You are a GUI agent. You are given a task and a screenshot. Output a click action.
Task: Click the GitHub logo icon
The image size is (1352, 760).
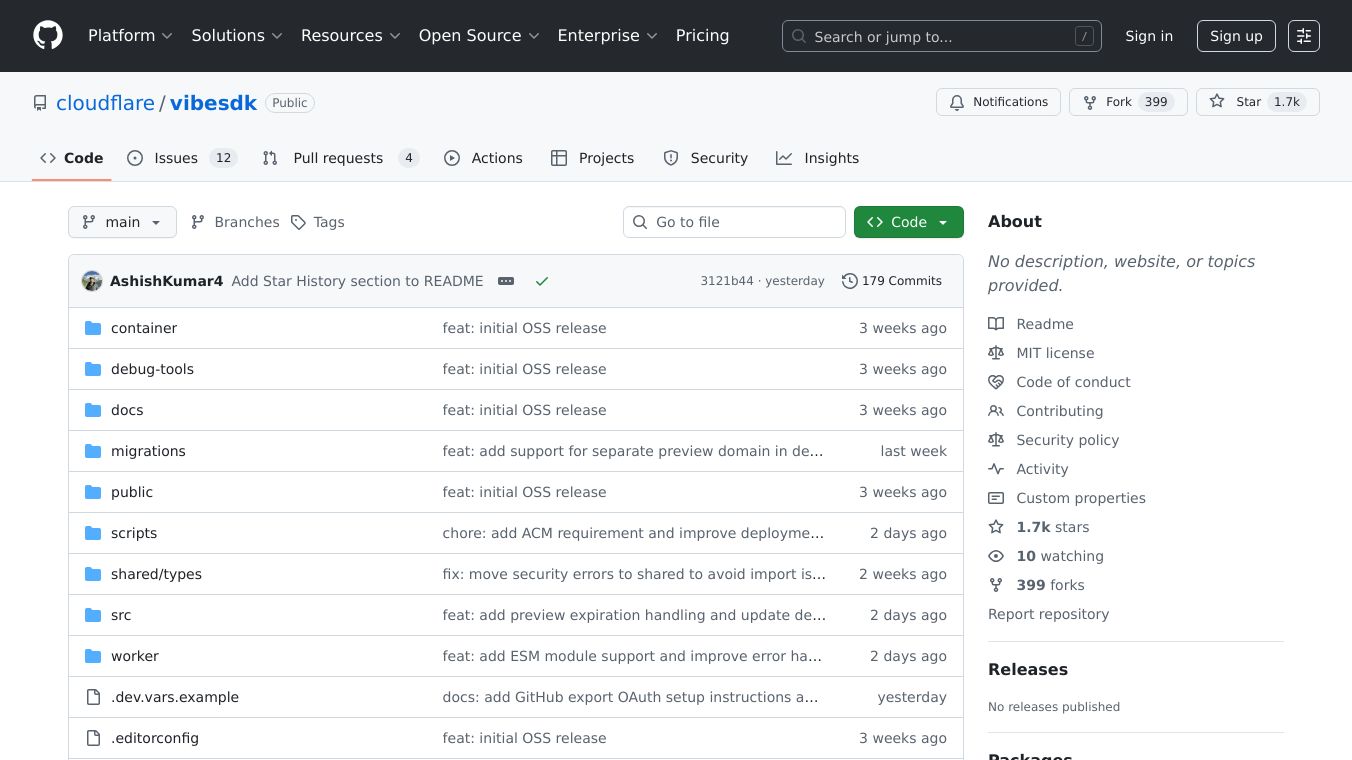point(48,36)
